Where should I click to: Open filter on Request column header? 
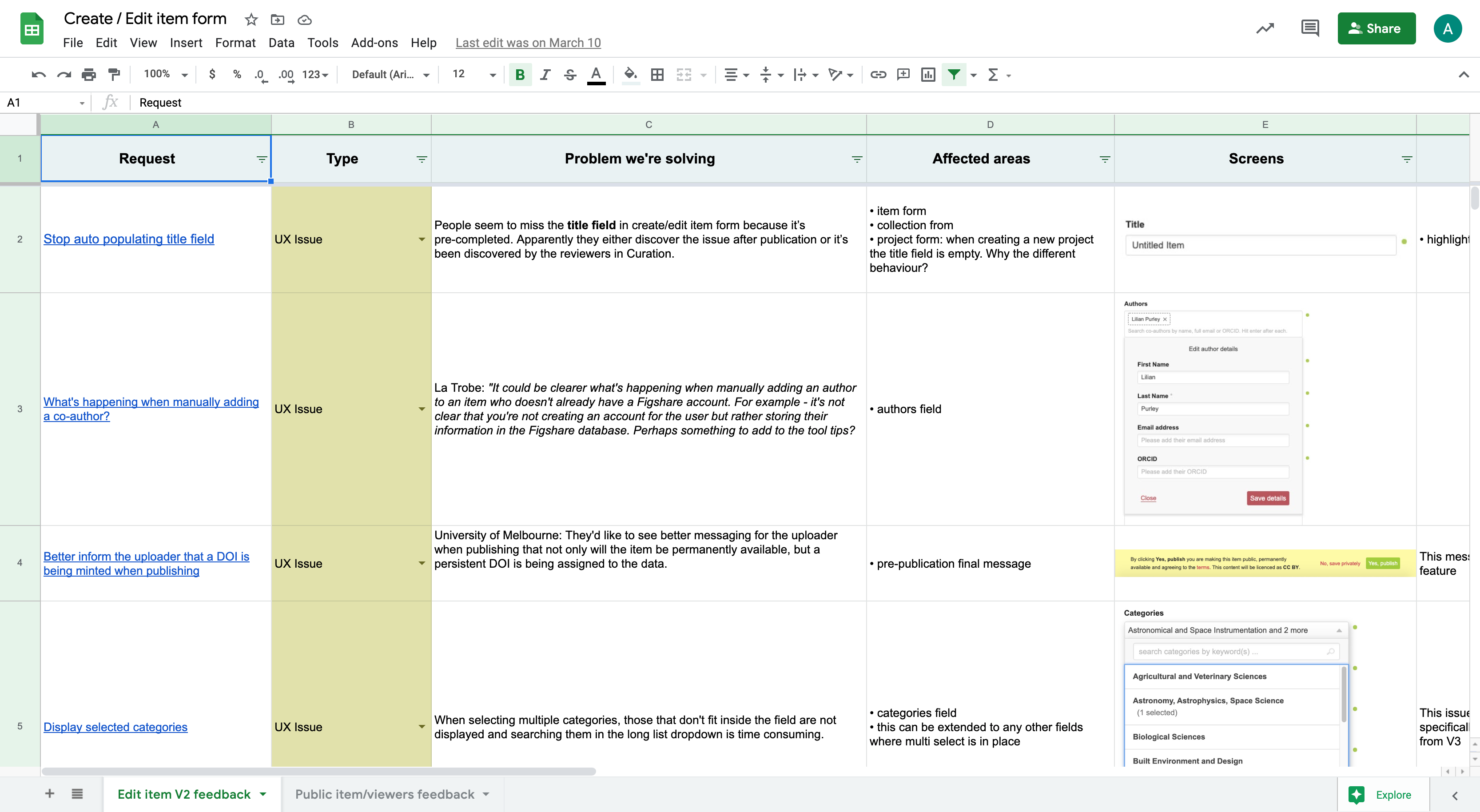[x=262, y=159]
